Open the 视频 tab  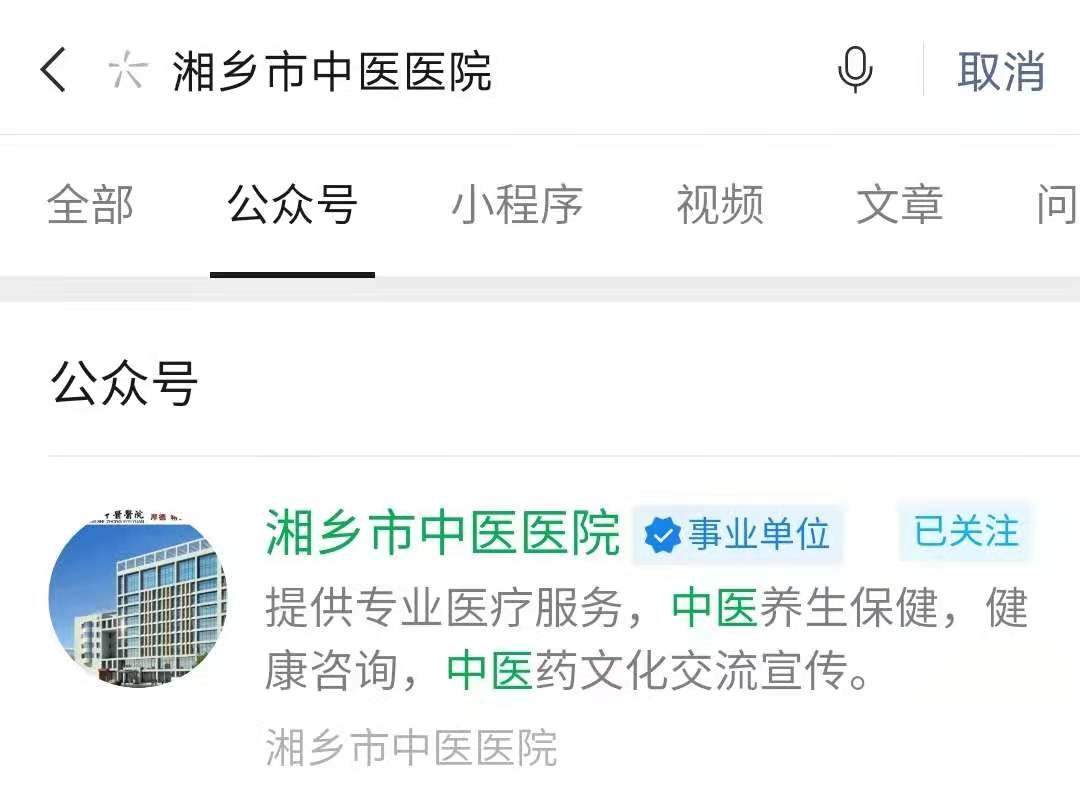pyautogui.click(x=720, y=205)
